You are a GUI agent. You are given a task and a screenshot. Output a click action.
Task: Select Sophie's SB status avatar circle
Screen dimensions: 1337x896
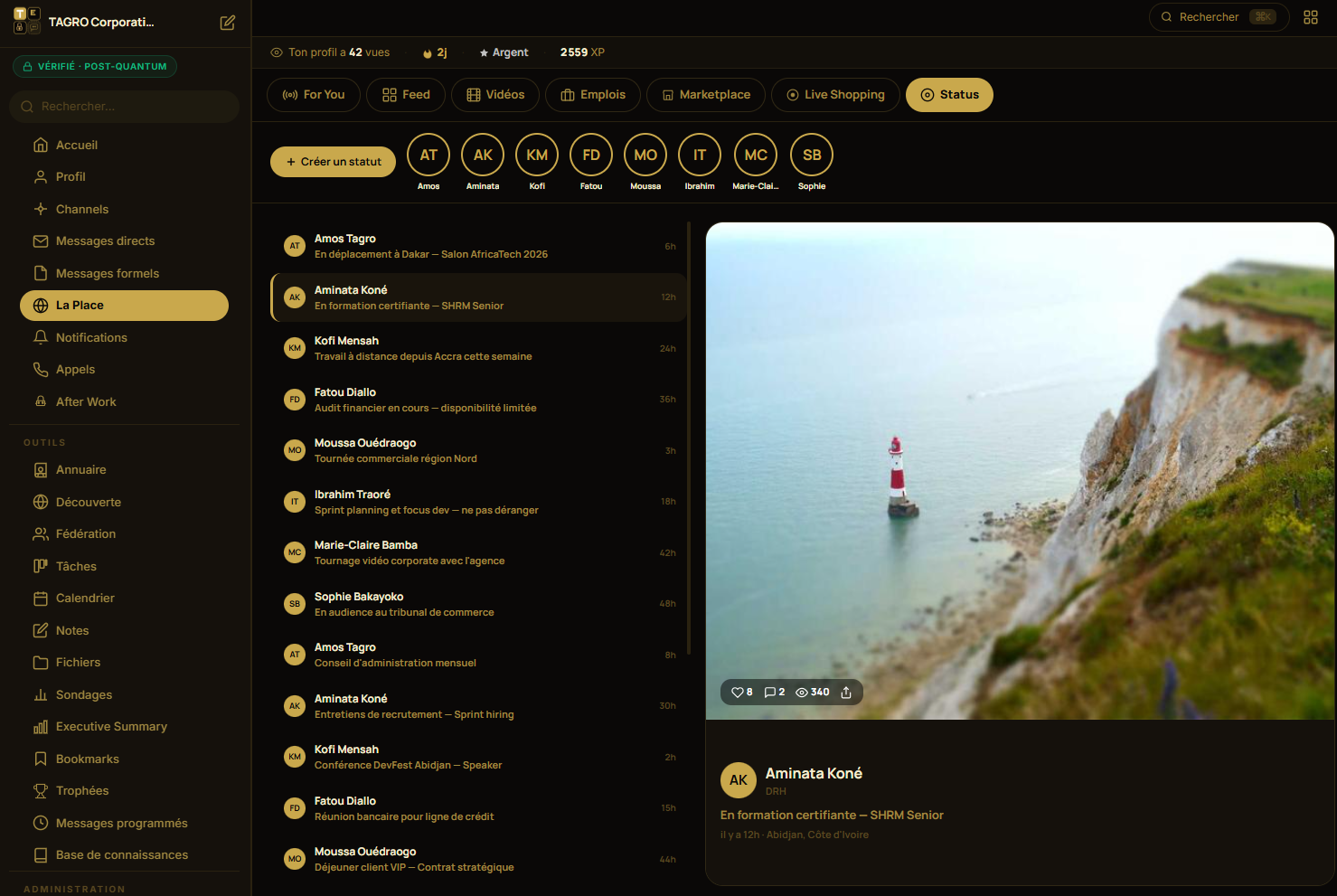pos(812,155)
